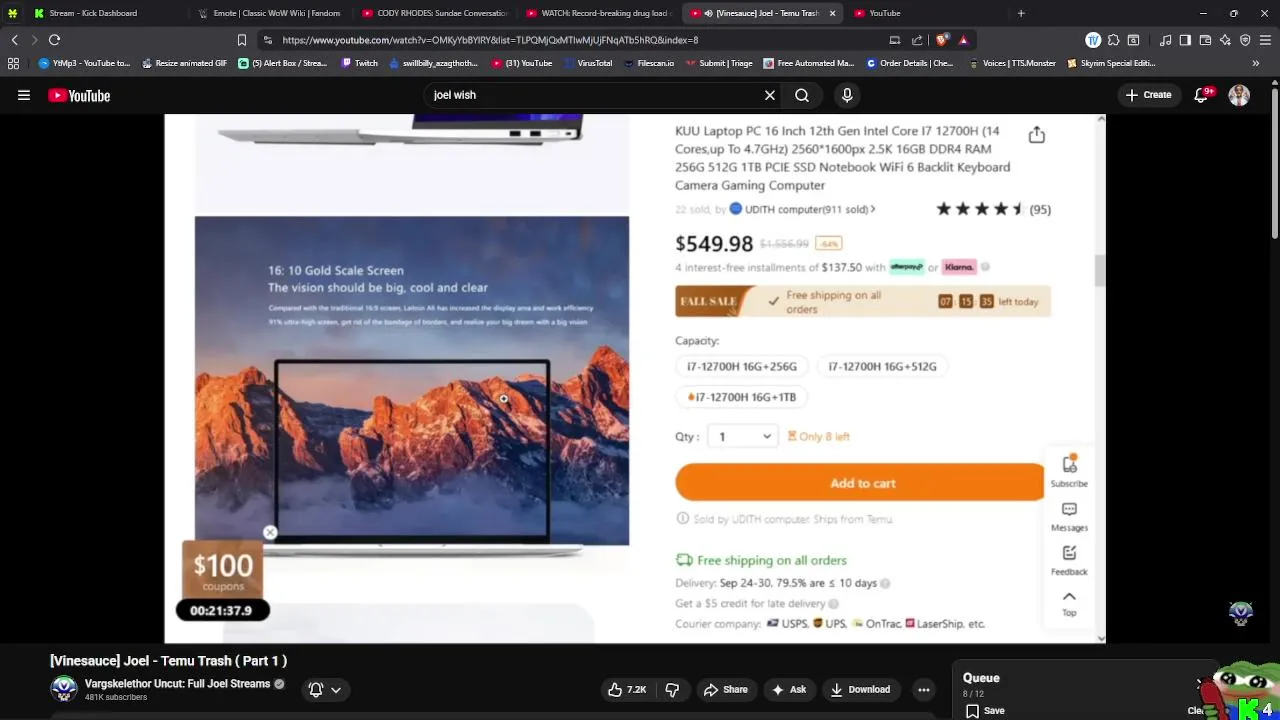The image size is (1280, 720).
Task: Open the Alert Box / Streamlabs bookmark
Action: [x=283, y=63]
